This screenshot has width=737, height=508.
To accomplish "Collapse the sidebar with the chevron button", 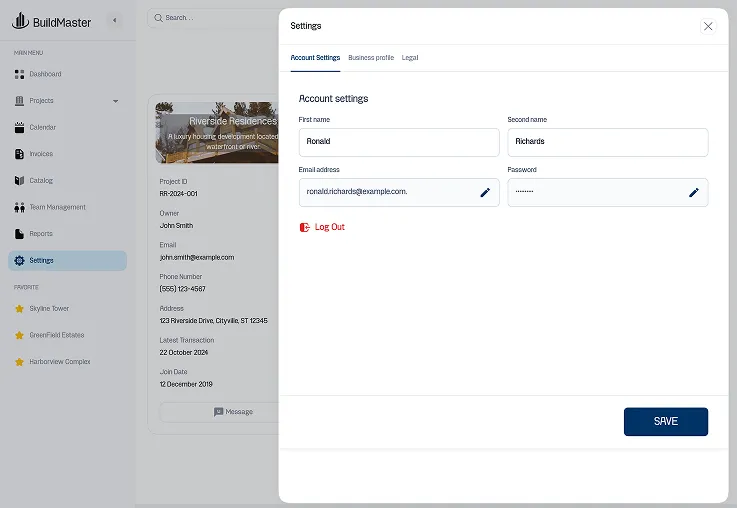I will [114, 20].
